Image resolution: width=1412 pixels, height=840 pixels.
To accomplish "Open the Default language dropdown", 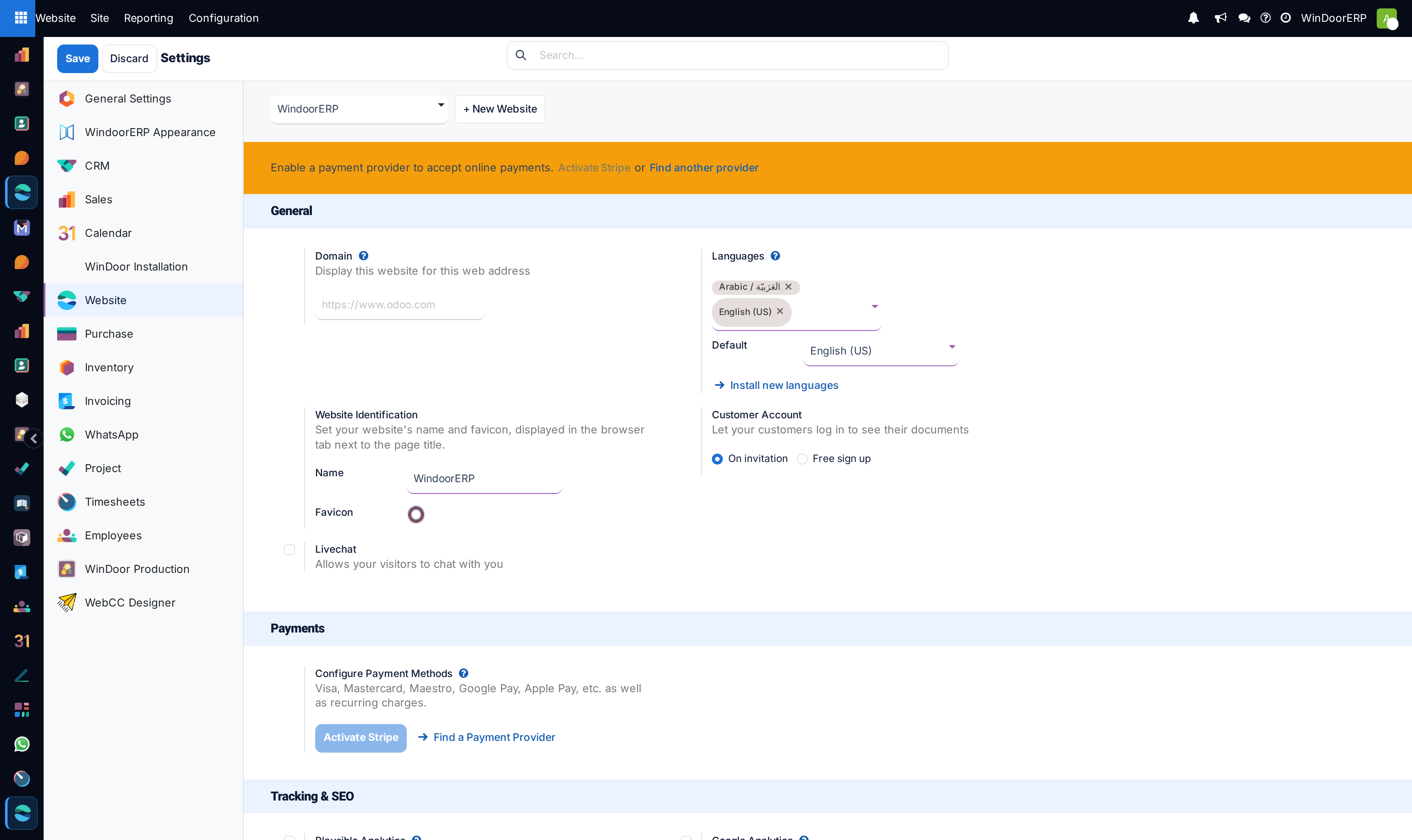I will pos(881,351).
